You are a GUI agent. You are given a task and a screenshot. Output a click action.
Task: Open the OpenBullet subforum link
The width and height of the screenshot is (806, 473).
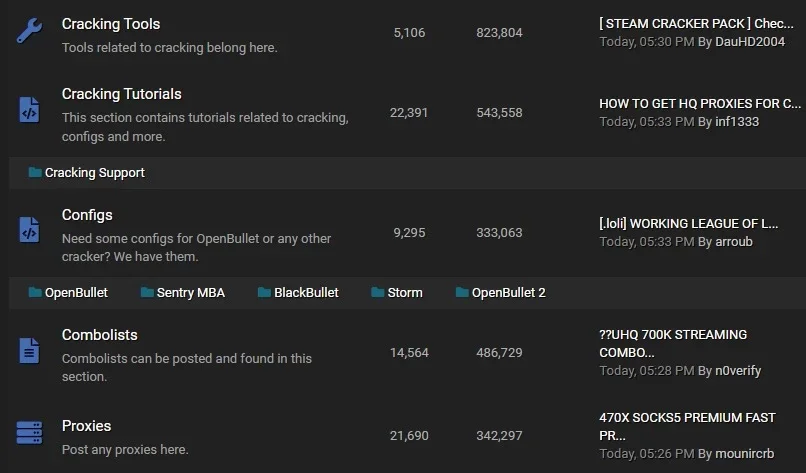76,293
